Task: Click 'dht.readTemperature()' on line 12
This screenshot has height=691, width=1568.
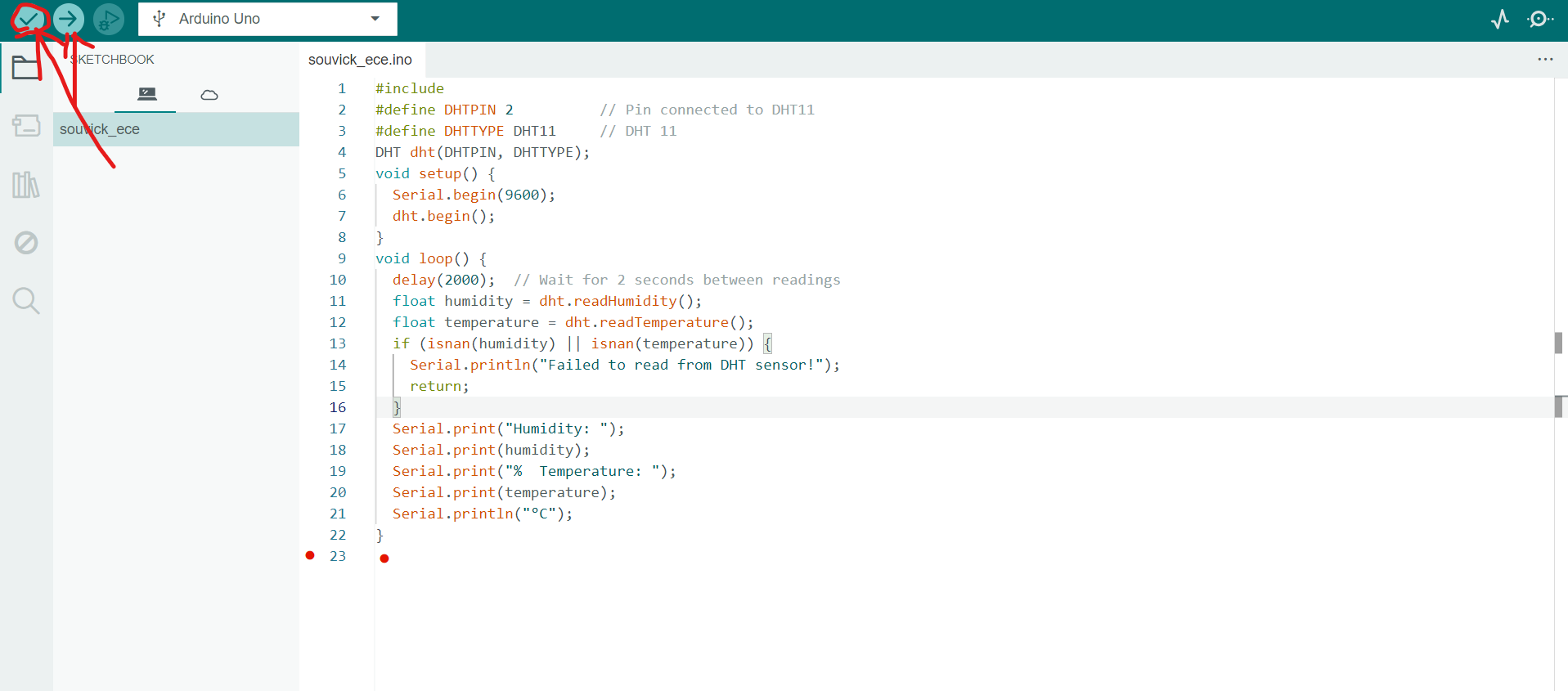Action: [654, 322]
